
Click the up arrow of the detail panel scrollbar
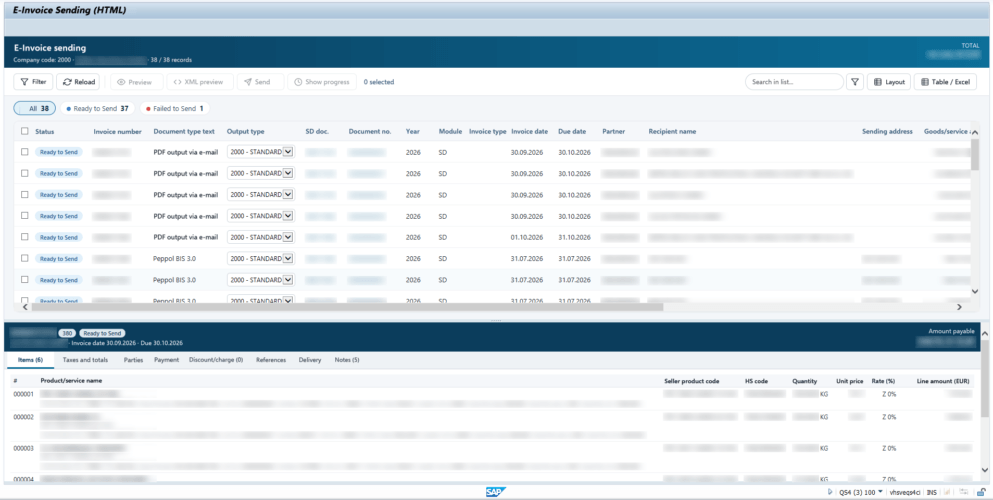click(x=985, y=333)
